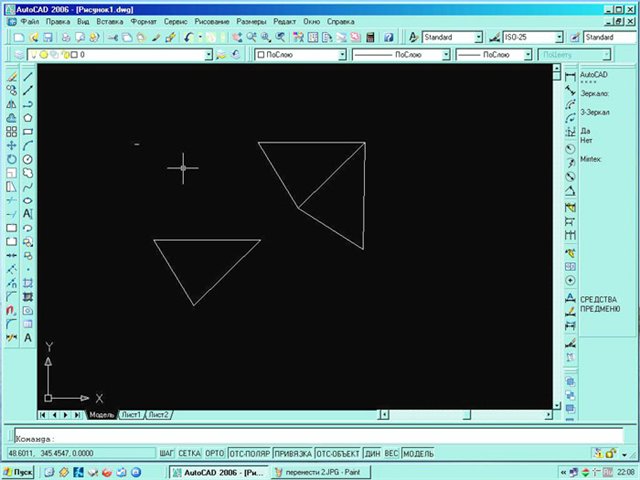Image resolution: width=640 pixels, height=480 pixels.
Task: Choose the Circle draw tool
Action: [28, 159]
